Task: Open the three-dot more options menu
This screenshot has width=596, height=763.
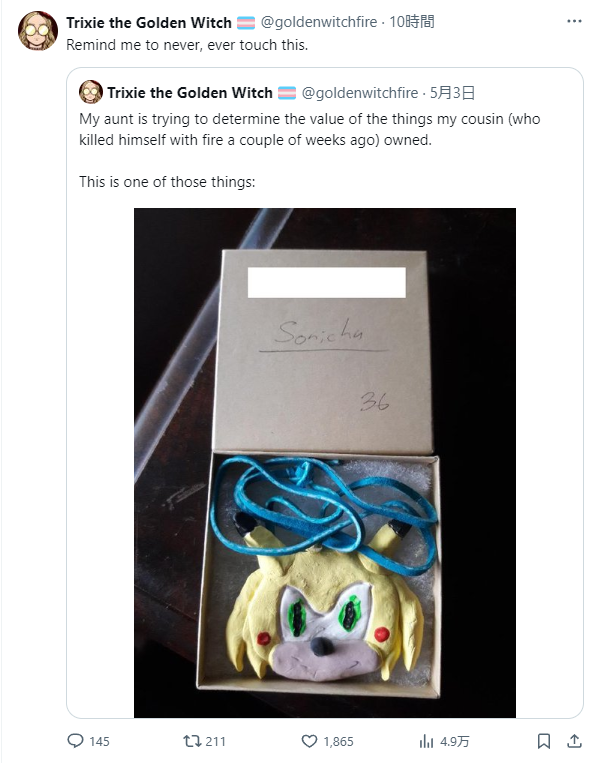Action: [x=574, y=21]
